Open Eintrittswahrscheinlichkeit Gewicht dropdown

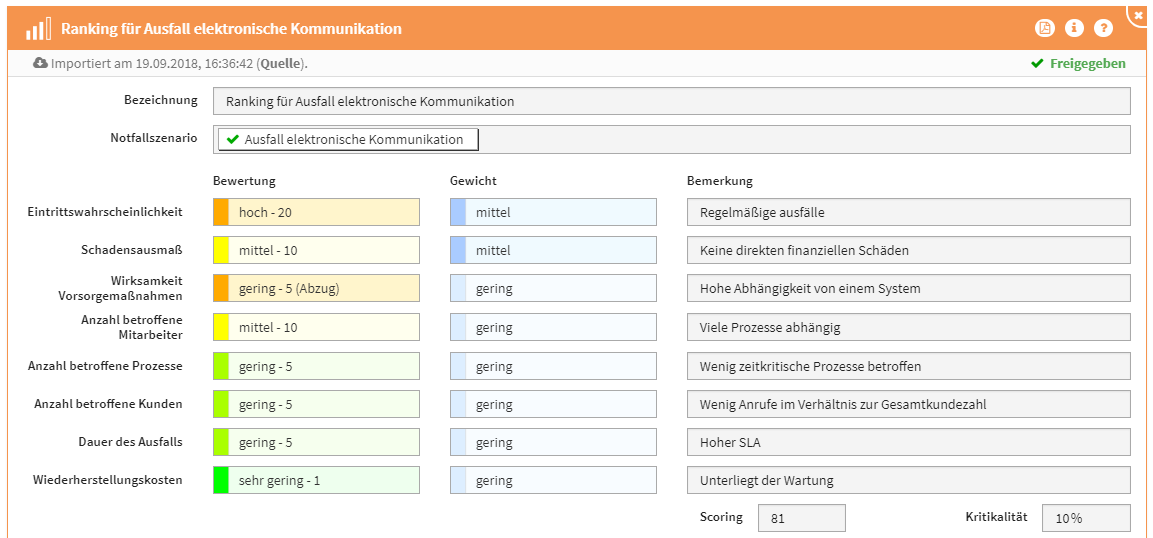click(553, 212)
